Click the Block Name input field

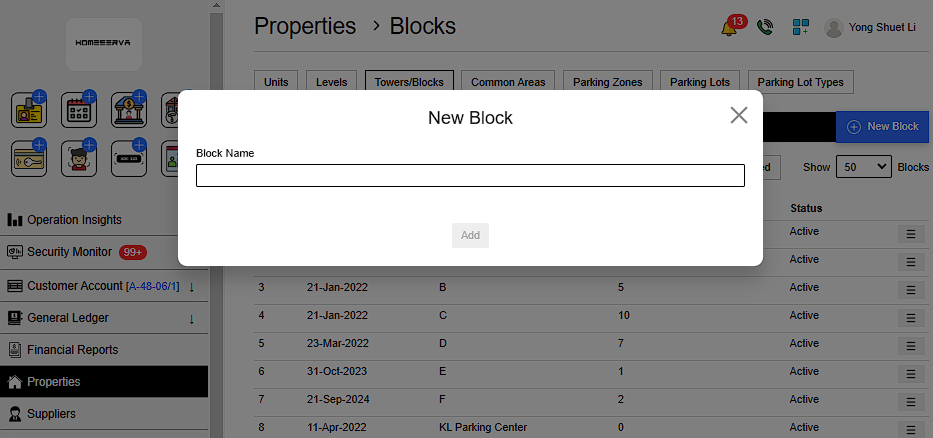tap(470, 176)
